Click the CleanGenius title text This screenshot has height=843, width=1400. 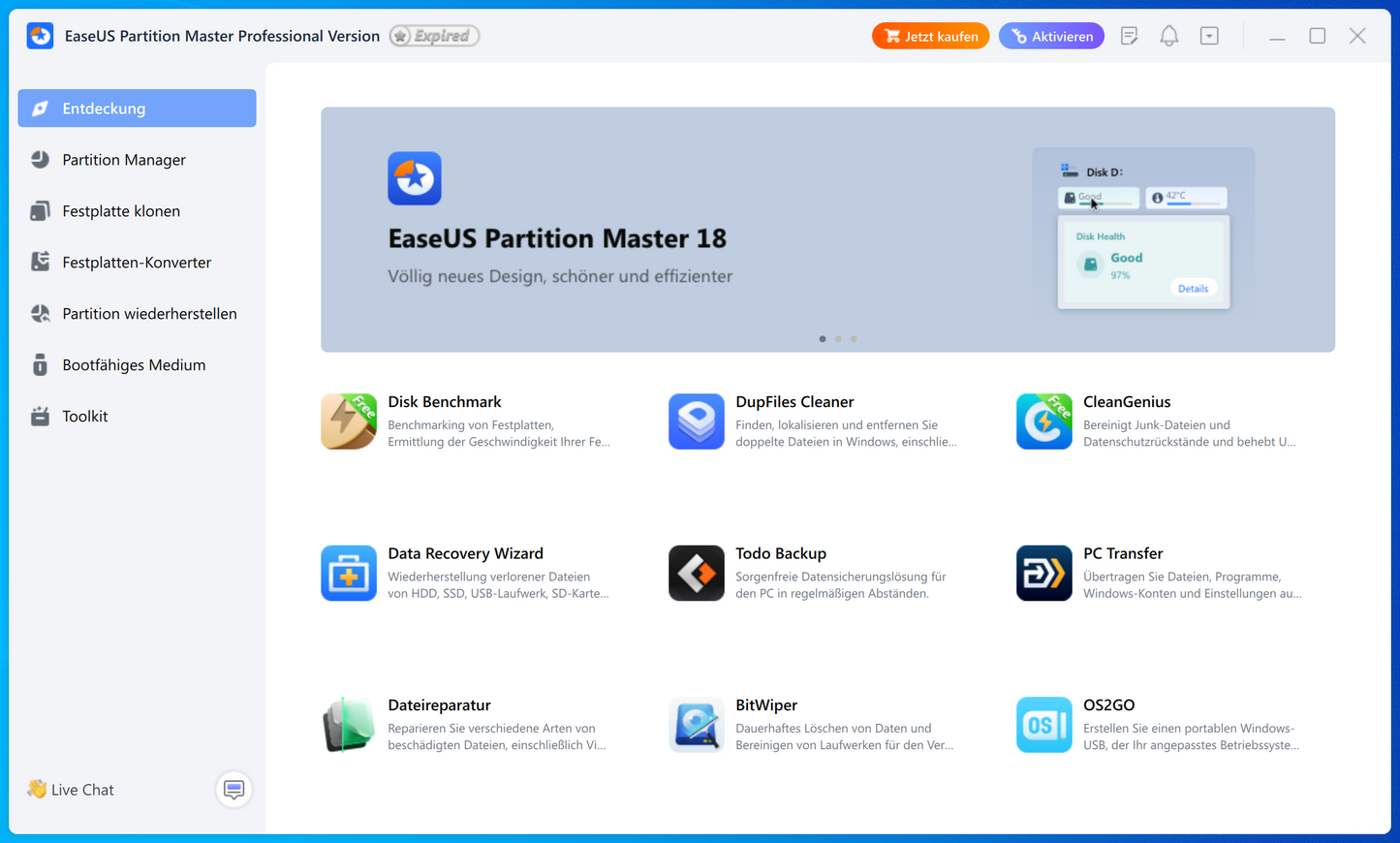click(1127, 402)
